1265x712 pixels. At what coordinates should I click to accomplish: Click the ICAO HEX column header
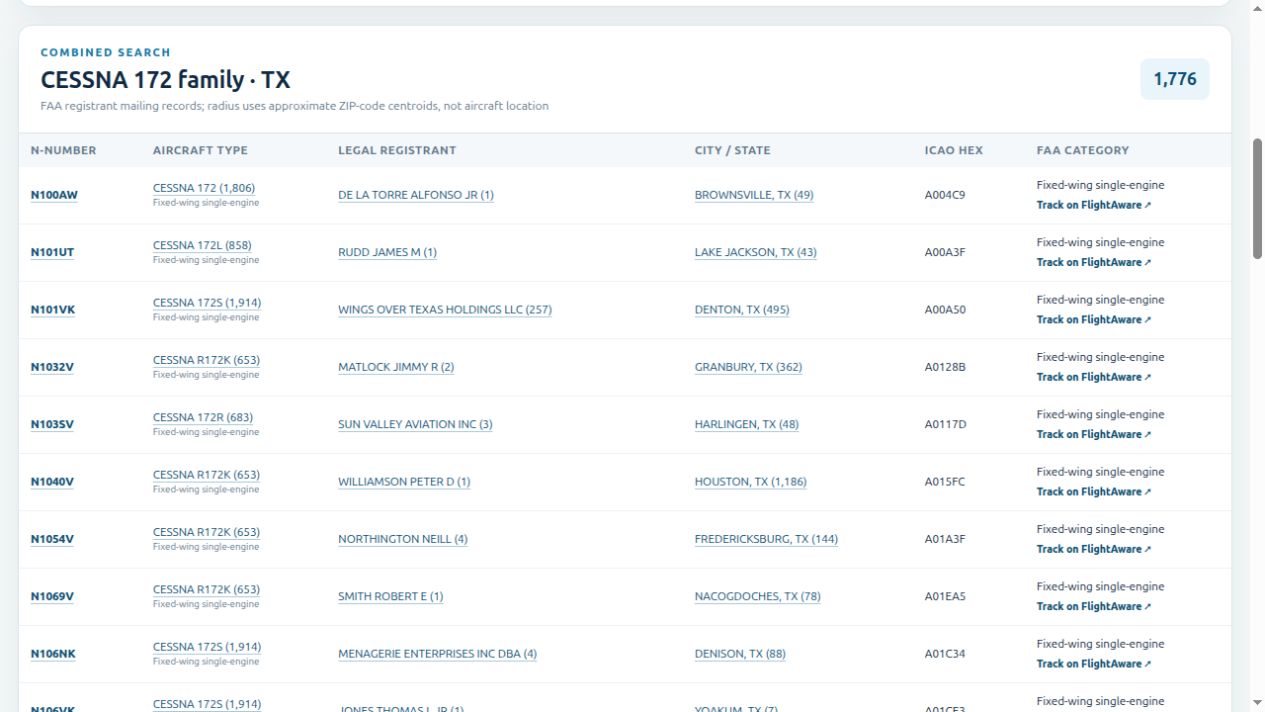click(x=954, y=150)
